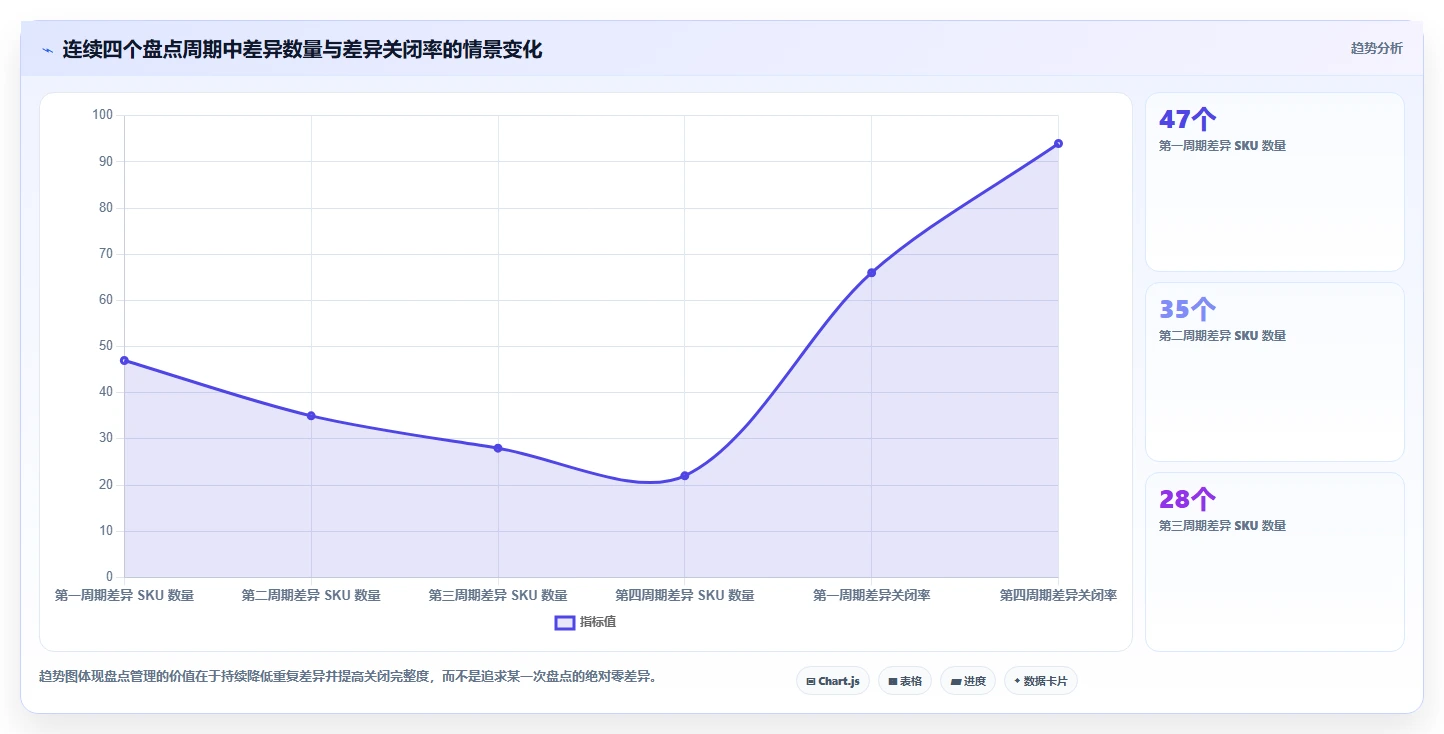Open the 47个 stat card
The image size is (1444, 734).
tap(1275, 182)
